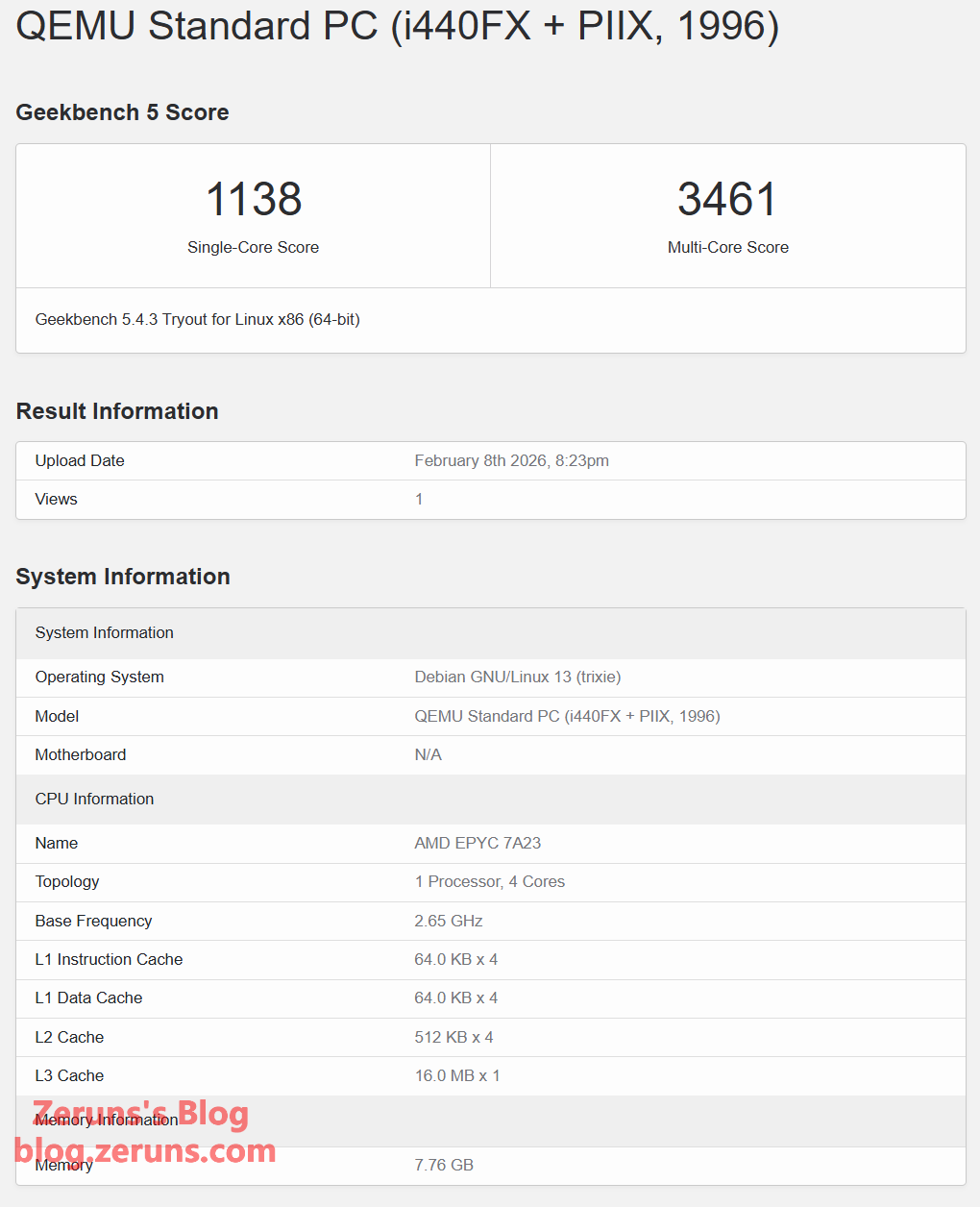Select the Debian GNU/Linux 13 (trixie) value
This screenshot has width=980, height=1207.
tap(517, 677)
